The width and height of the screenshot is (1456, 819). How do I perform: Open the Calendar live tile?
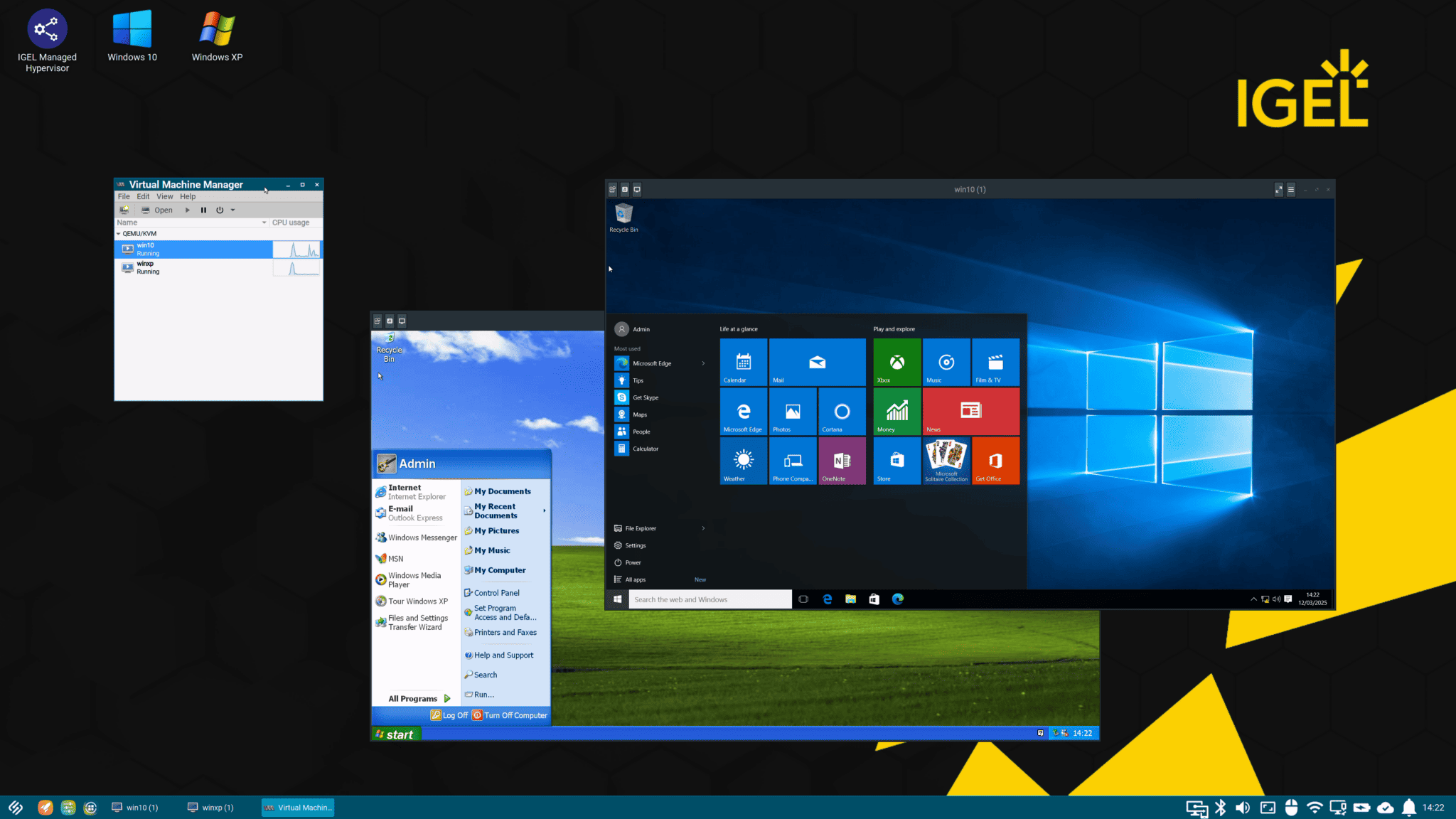pyautogui.click(x=744, y=362)
